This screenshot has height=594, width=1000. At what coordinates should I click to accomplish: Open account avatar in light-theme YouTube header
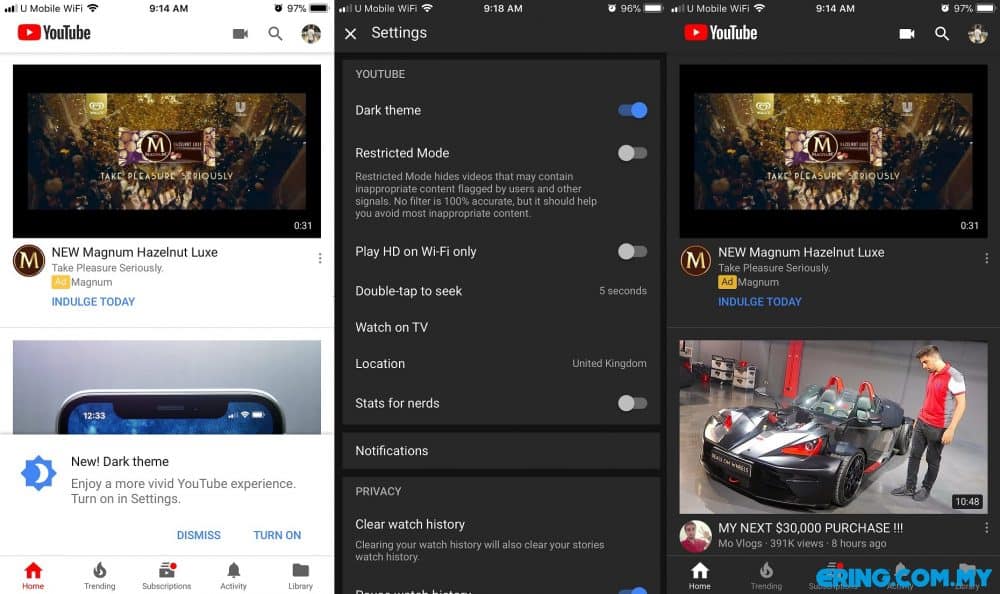click(311, 34)
